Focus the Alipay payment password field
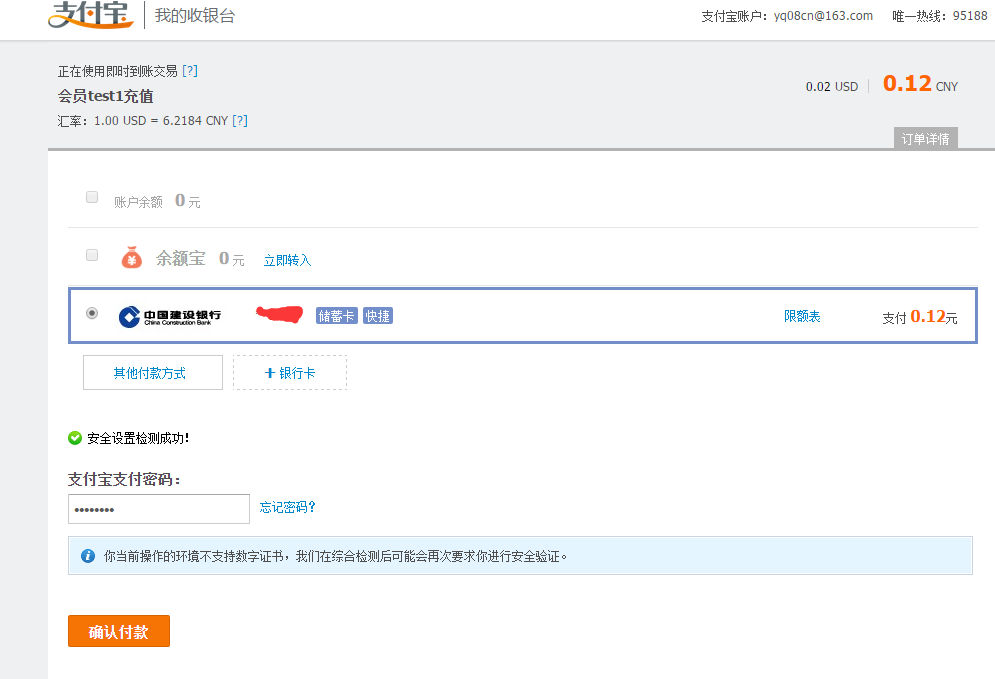 click(x=158, y=509)
